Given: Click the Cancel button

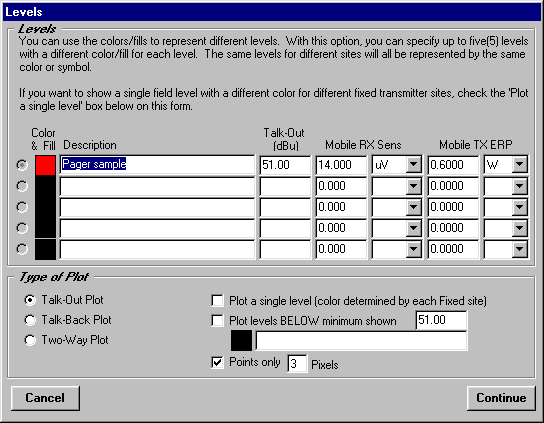Looking at the screenshot, I should point(45,398).
